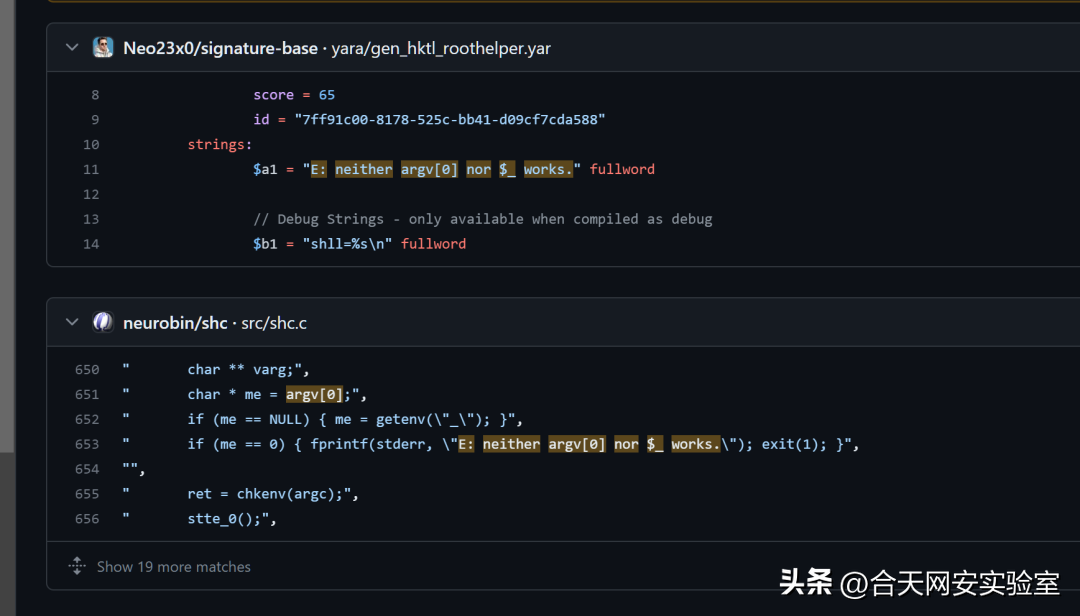Click highlighted argv[0] match on line 651
This screenshot has height=616, width=1080.
click(314, 394)
